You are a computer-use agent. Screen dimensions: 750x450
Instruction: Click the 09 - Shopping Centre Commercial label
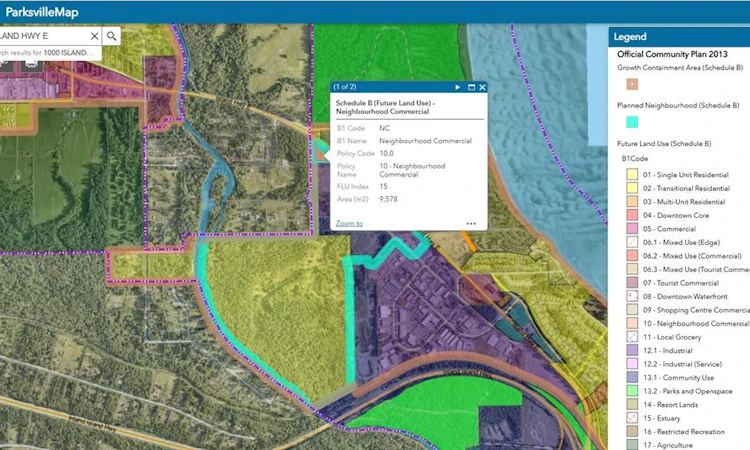click(x=696, y=310)
